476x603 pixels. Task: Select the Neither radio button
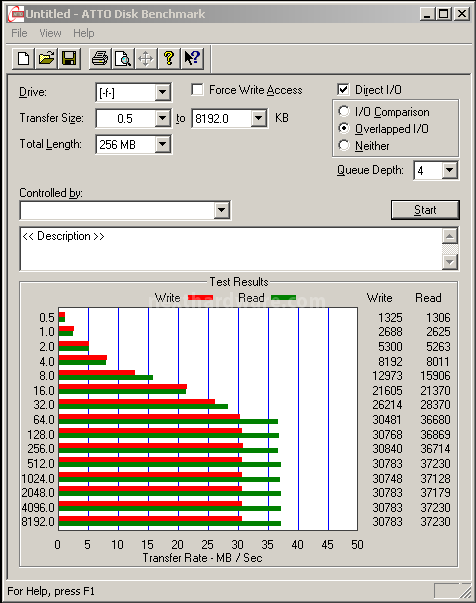pos(344,145)
